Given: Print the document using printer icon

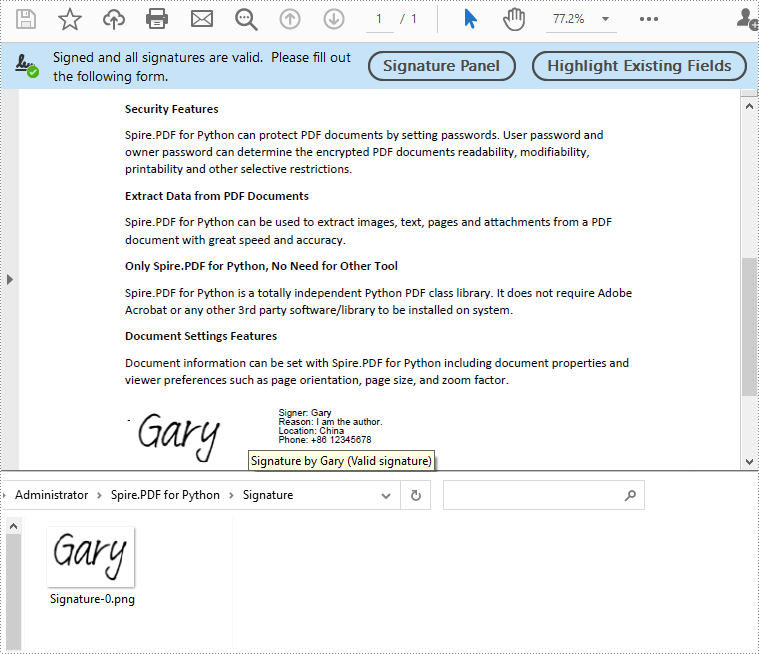Looking at the screenshot, I should 157,19.
